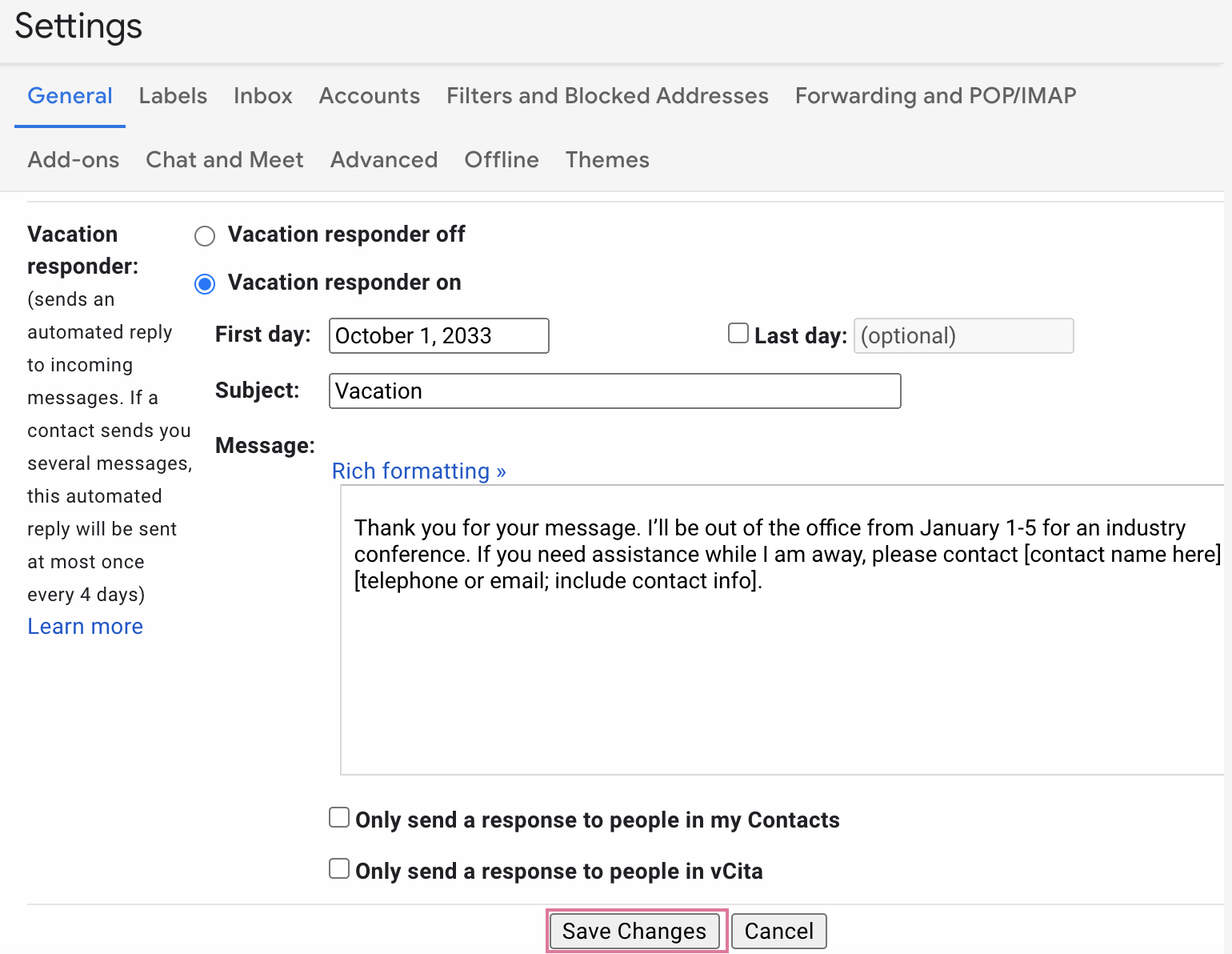Click the First day date field
The height and width of the screenshot is (954, 1232).
tap(438, 335)
